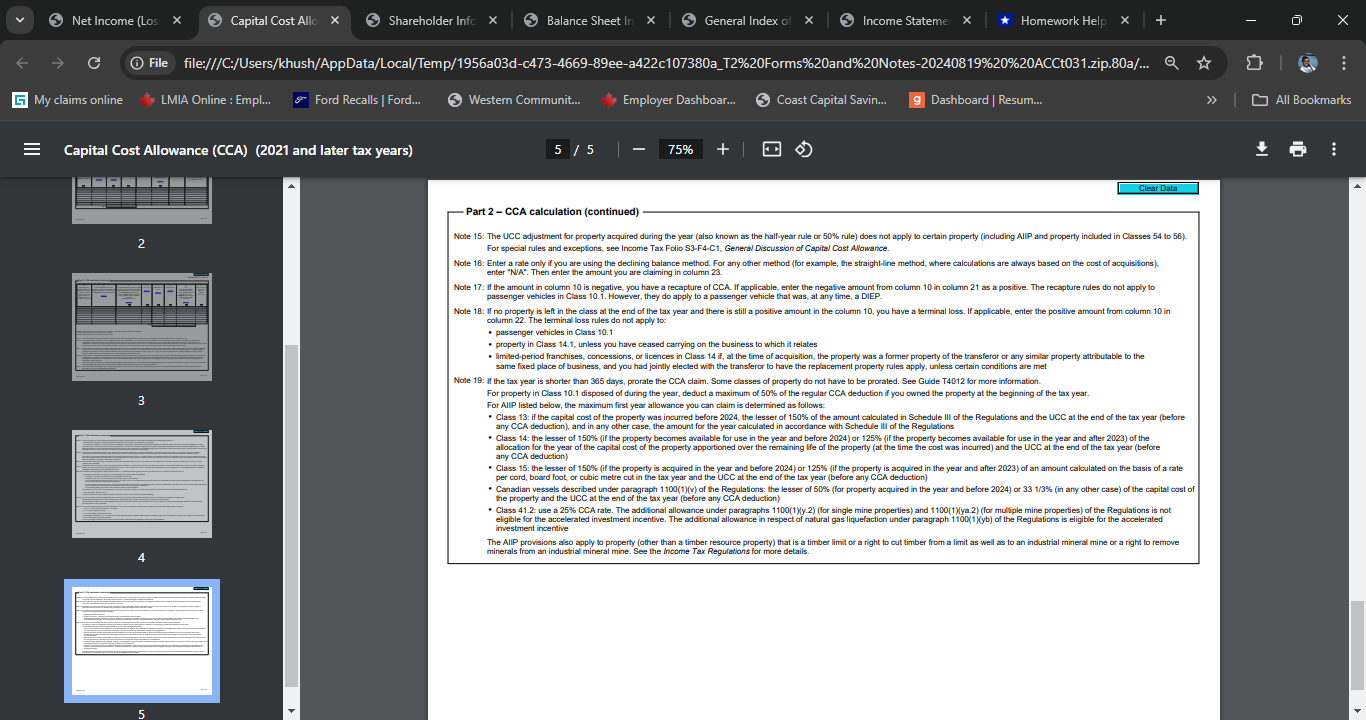The image size is (1366, 720).
Task: Rotate the CCA document counterclockwise
Action: click(x=806, y=149)
